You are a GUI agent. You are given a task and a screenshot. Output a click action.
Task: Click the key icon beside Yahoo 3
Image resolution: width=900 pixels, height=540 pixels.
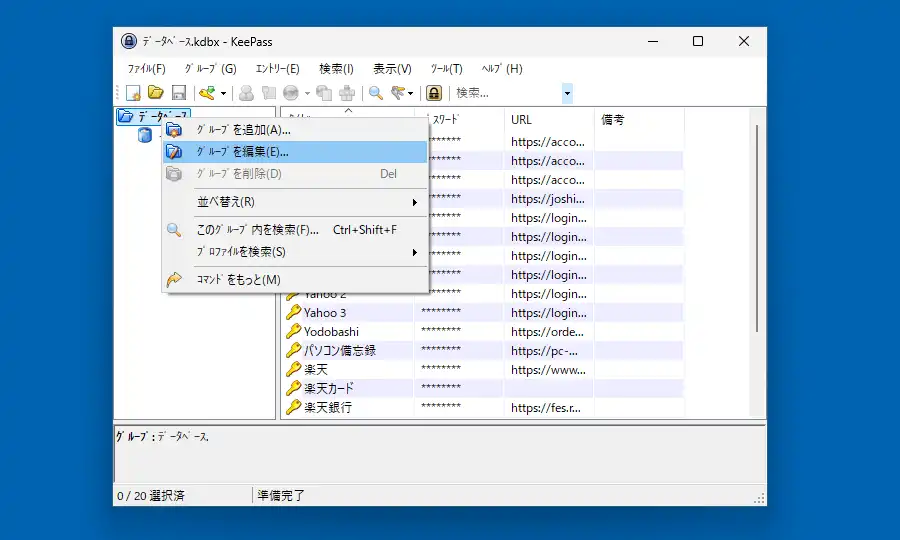pyautogui.click(x=293, y=312)
